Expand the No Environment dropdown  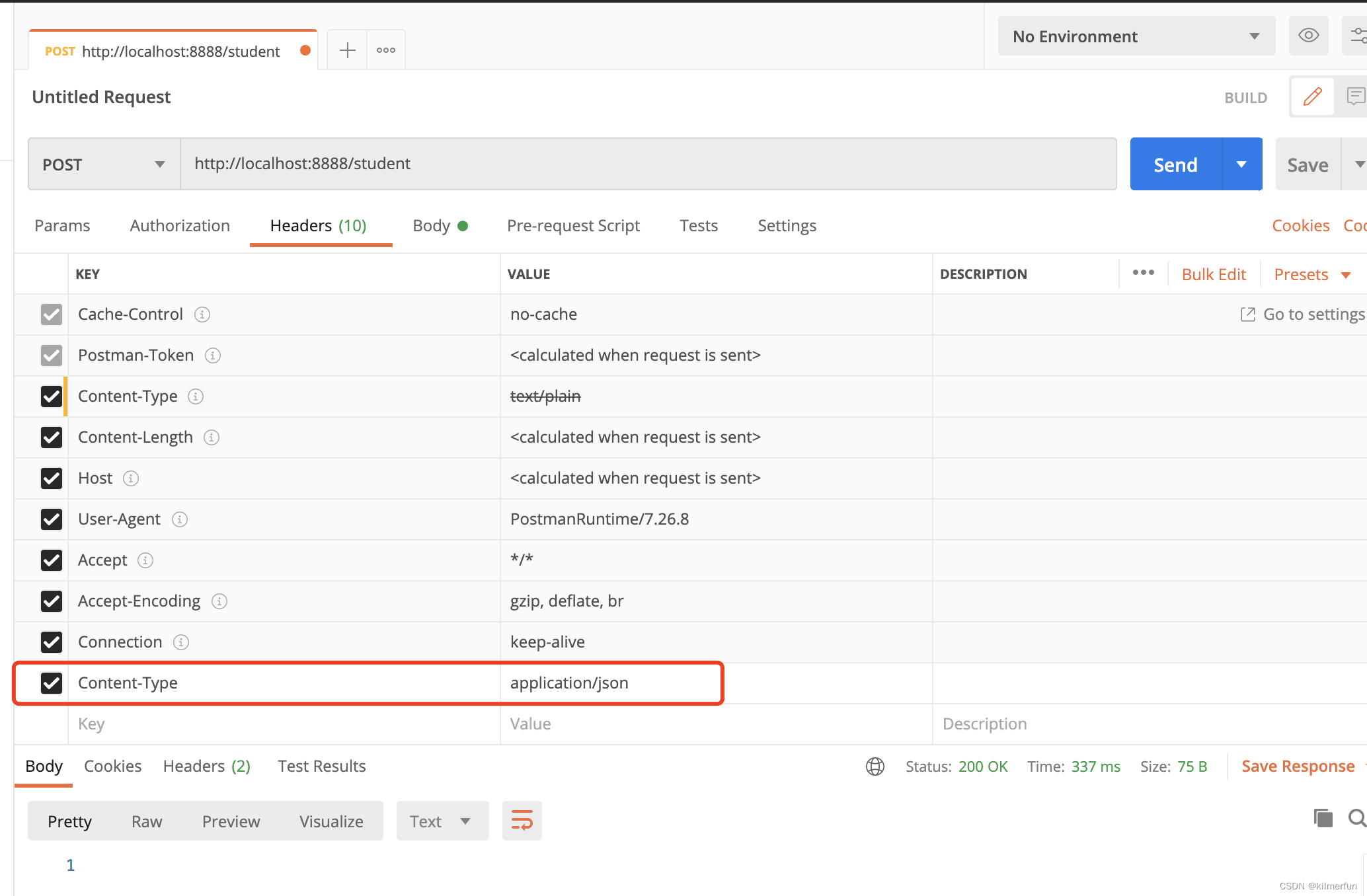(1136, 36)
